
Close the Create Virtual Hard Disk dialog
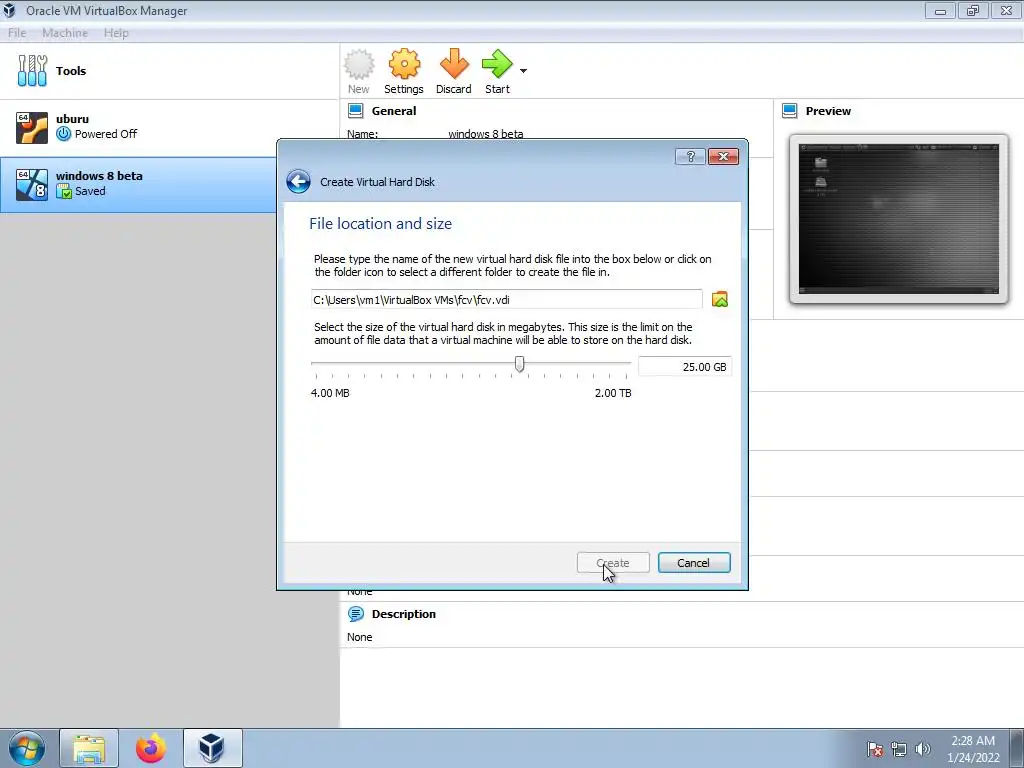tap(723, 157)
